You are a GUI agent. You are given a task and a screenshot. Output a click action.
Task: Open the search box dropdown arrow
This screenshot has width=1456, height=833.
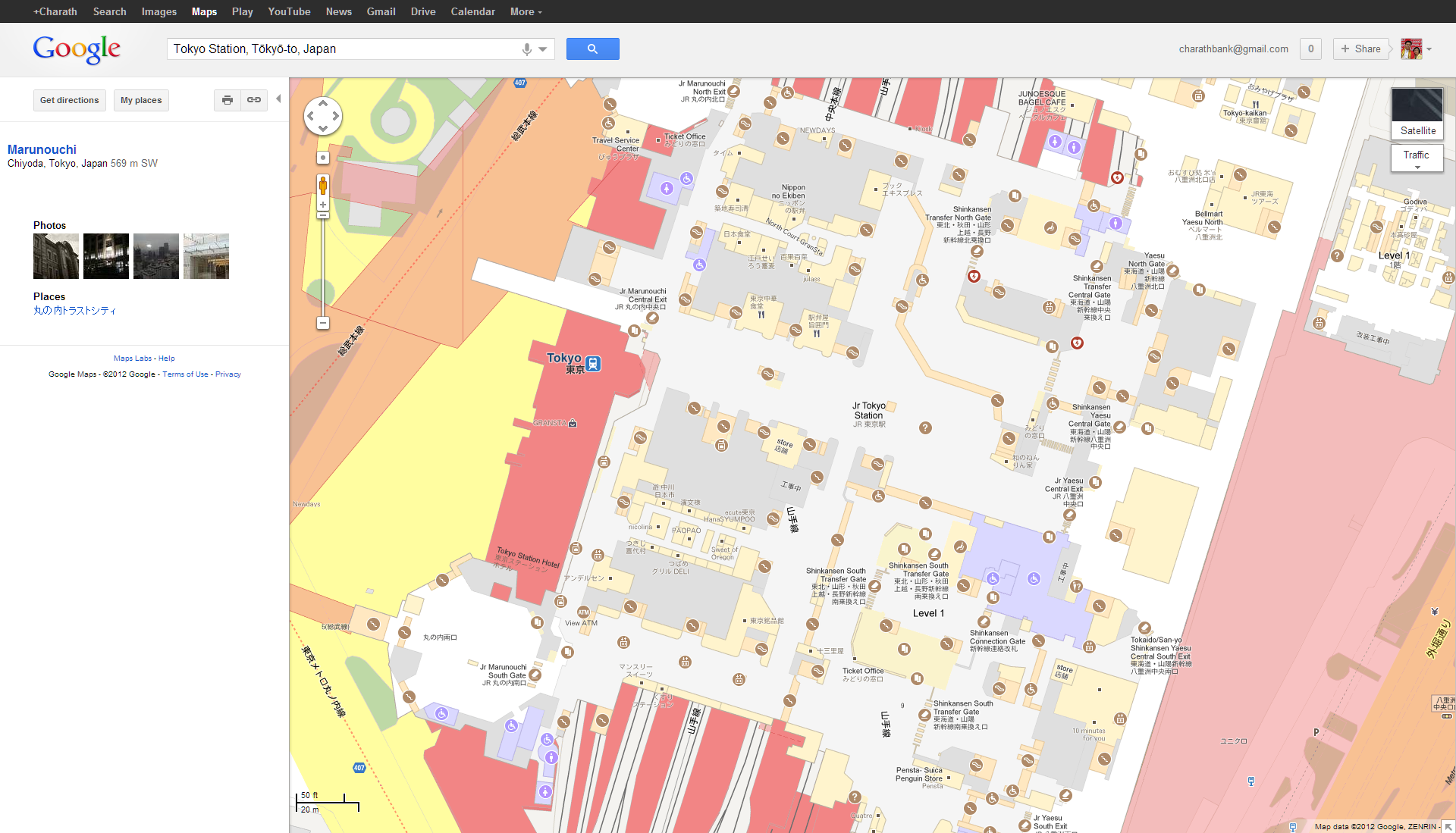coord(543,49)
